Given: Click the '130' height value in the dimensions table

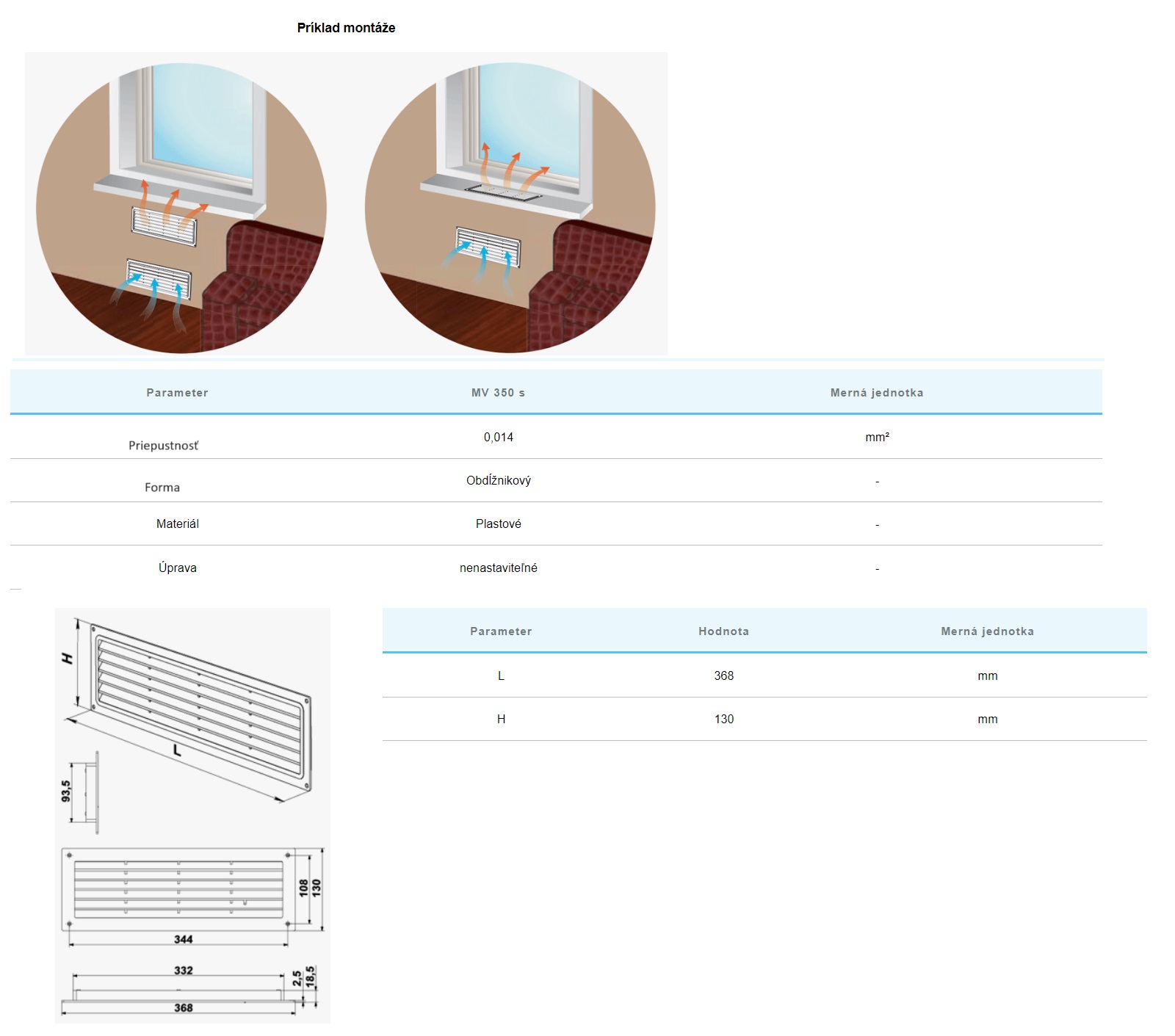Looking at the screenshot, I should click(723, 719).
